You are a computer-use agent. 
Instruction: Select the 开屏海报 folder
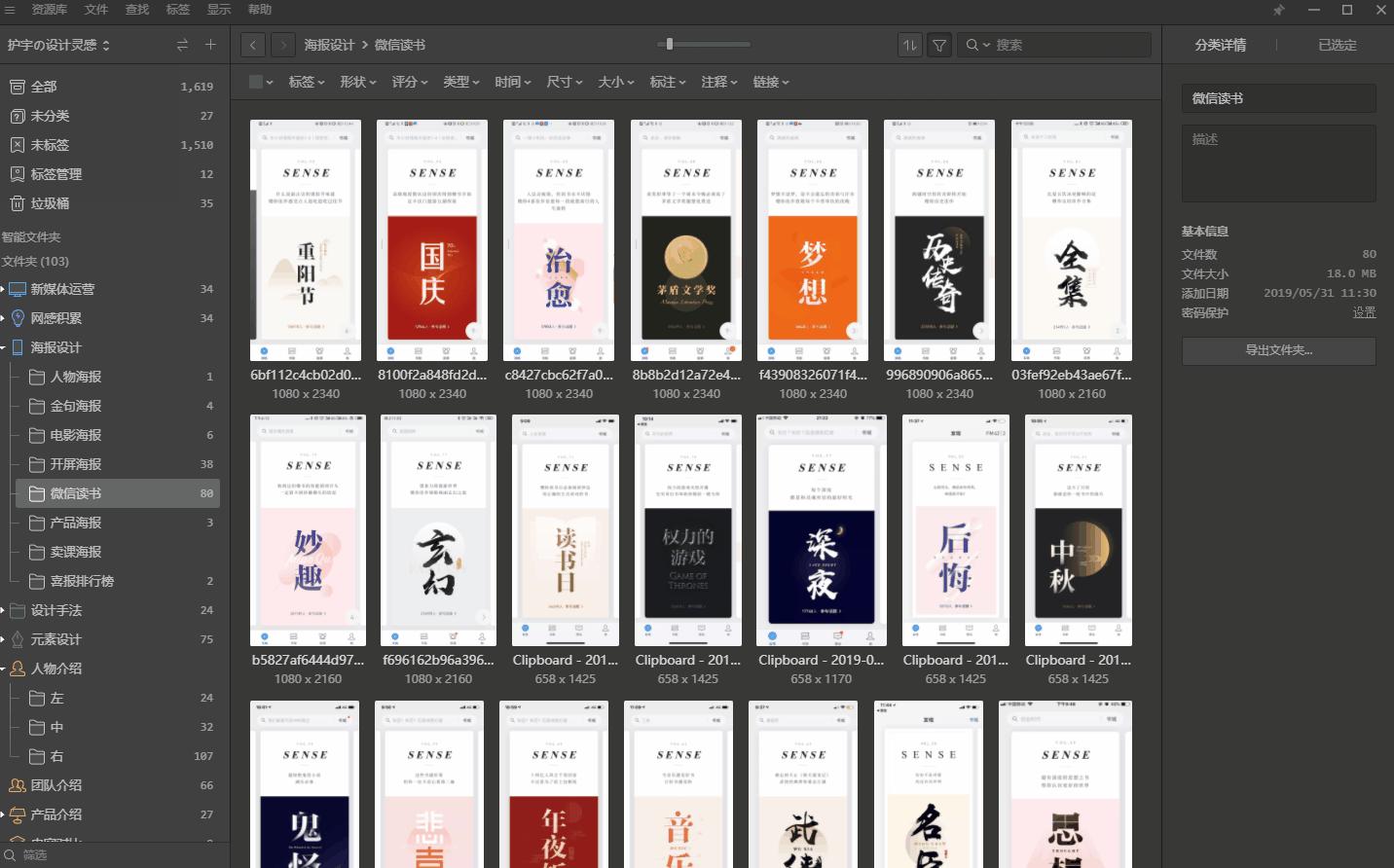tap(119, 464)
